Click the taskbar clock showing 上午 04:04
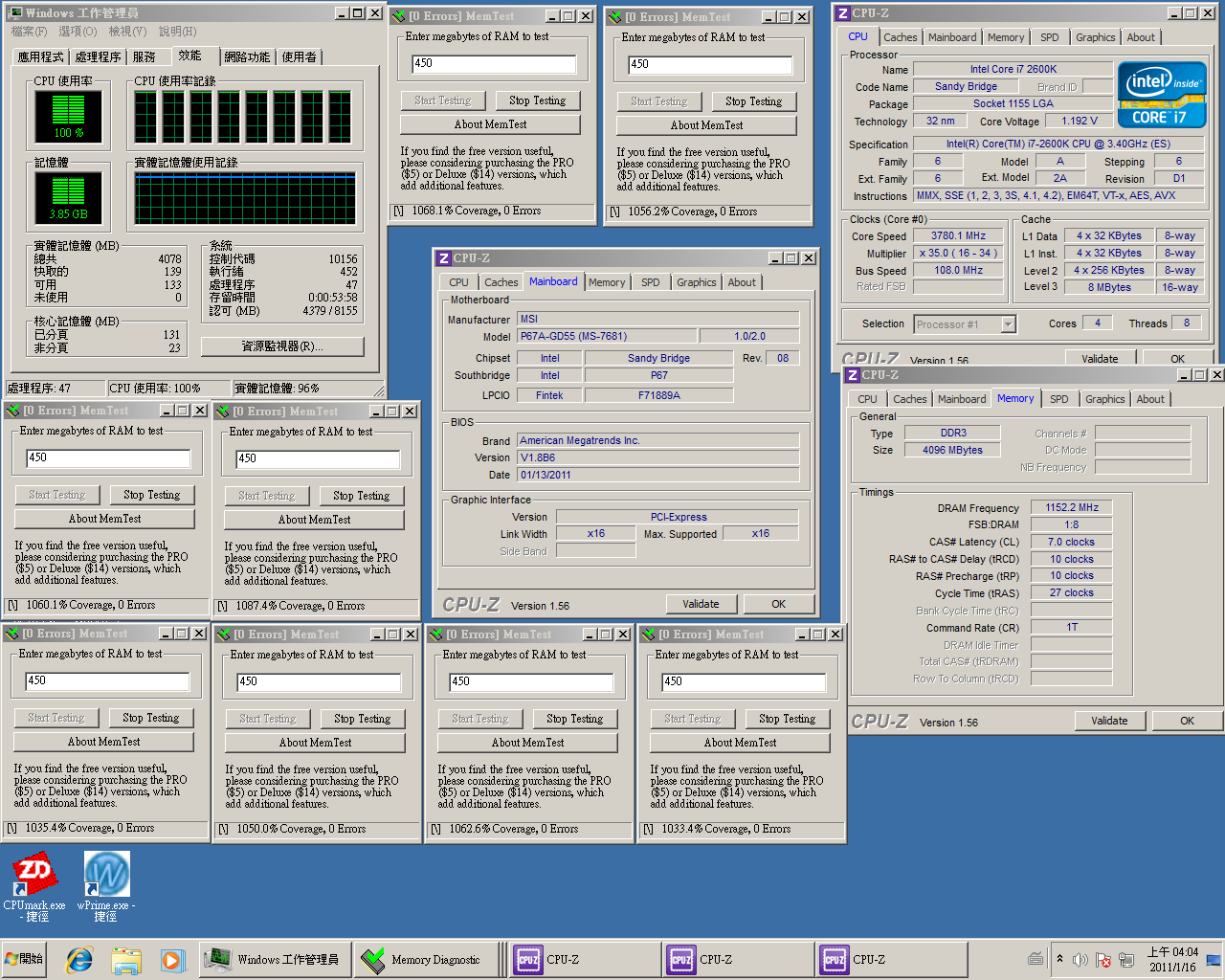The height and width of the screenshot is (980, 1225). pos(1173,959)
